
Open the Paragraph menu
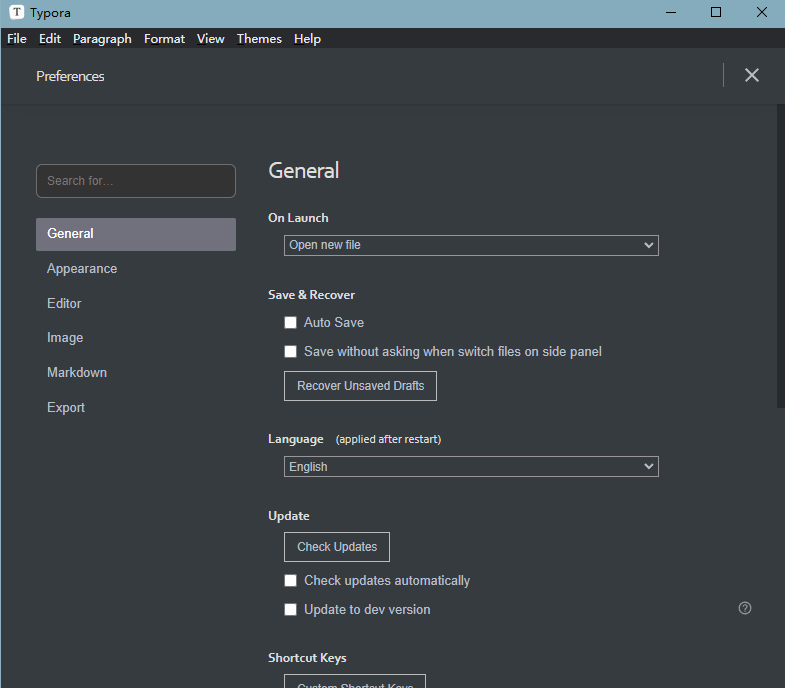(102, 39)
